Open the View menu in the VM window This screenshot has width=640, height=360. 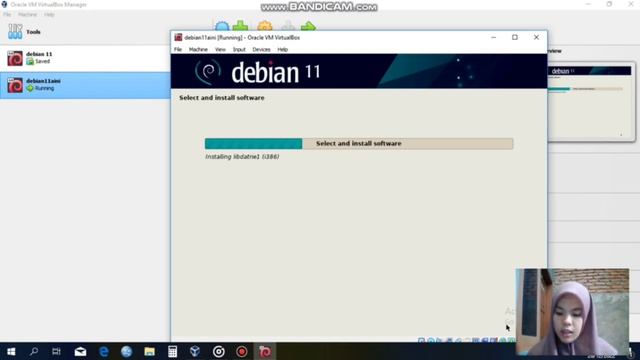[220, 49]
